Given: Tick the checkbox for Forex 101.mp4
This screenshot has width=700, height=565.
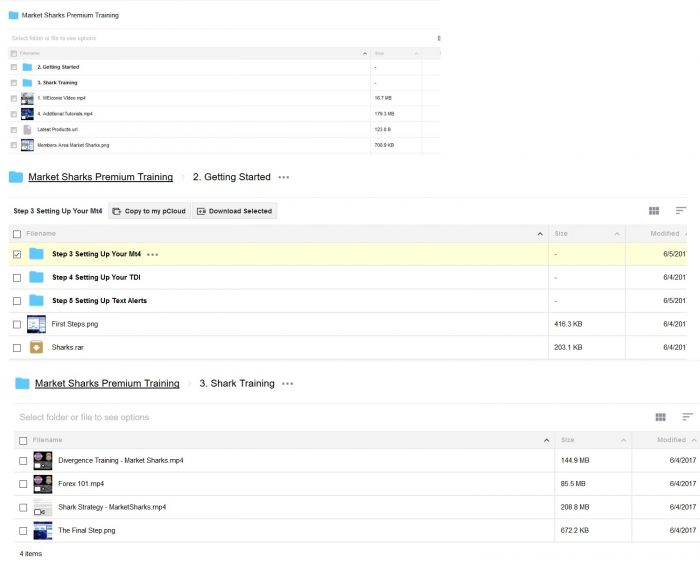Looking at the screenshot, I should (x=23, y=484).
